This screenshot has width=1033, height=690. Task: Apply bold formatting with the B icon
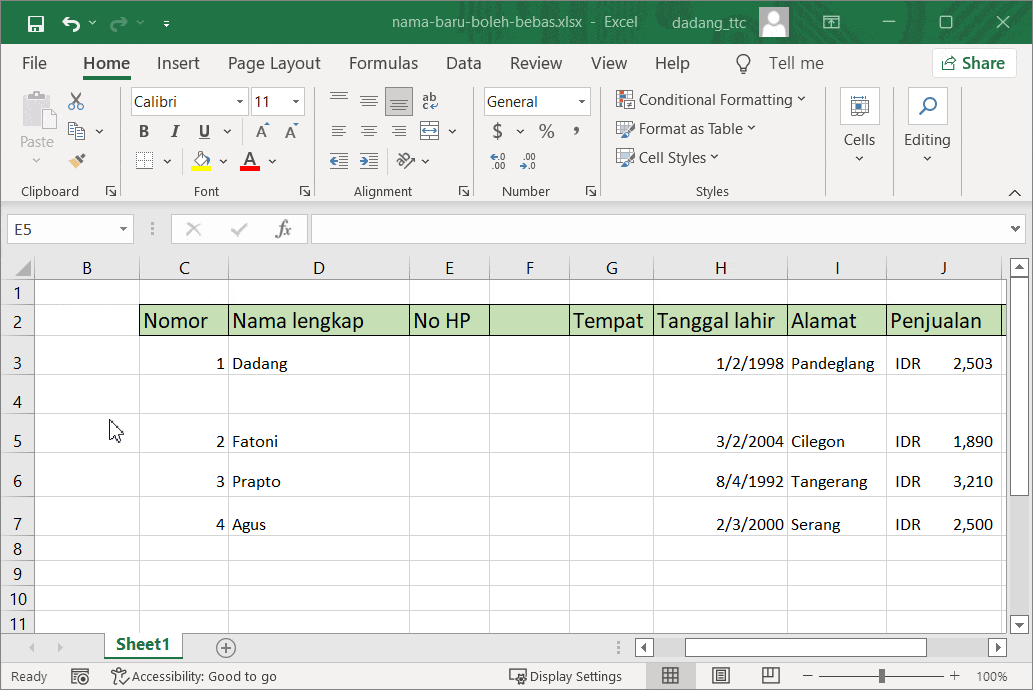point(143,131)
